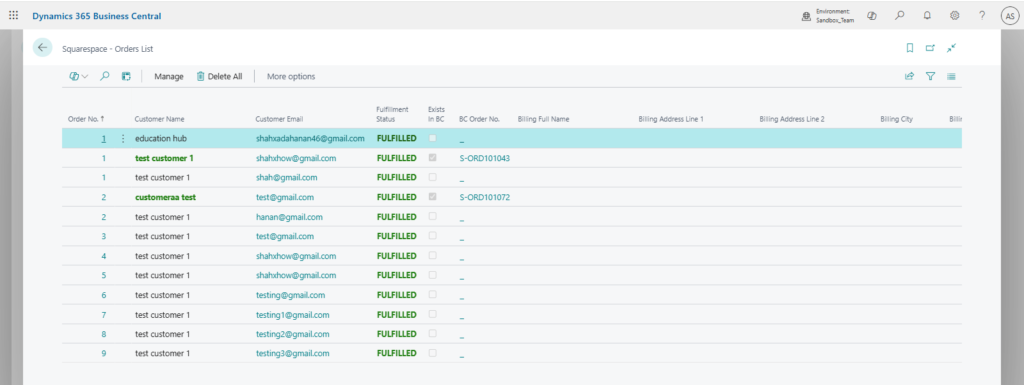Open notifications bell

pyautogui.click(x=927, y=16)
